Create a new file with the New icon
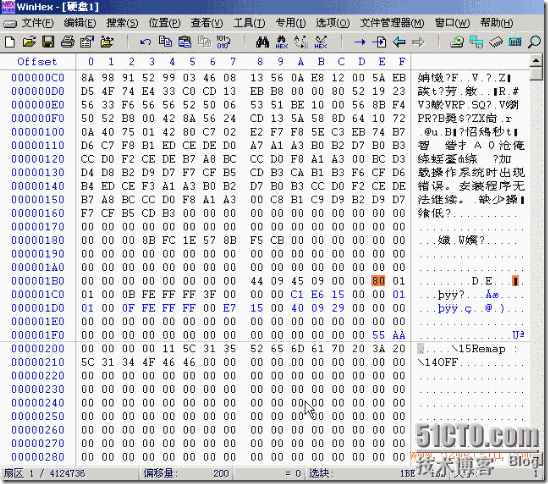The image size is (548, 484). click(10, 42)
